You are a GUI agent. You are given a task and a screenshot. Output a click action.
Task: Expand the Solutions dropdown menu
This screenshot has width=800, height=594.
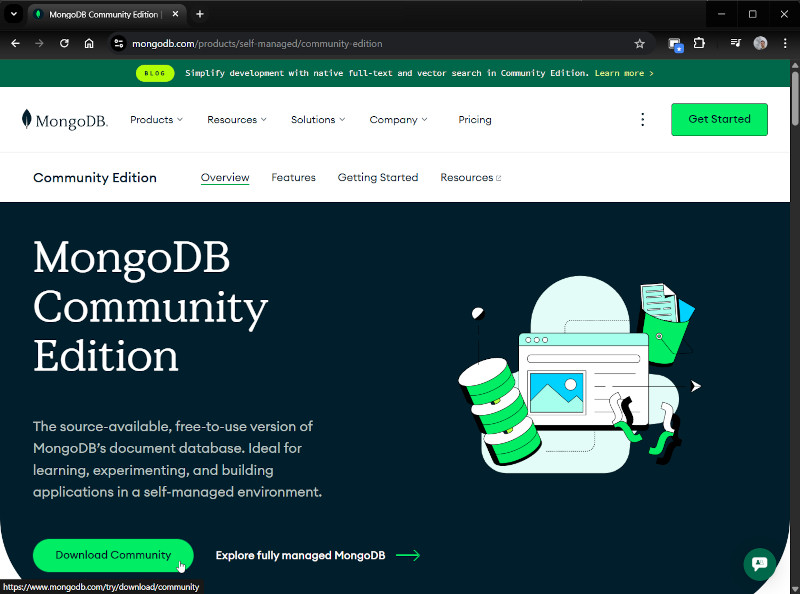click(x=317, y=120)
